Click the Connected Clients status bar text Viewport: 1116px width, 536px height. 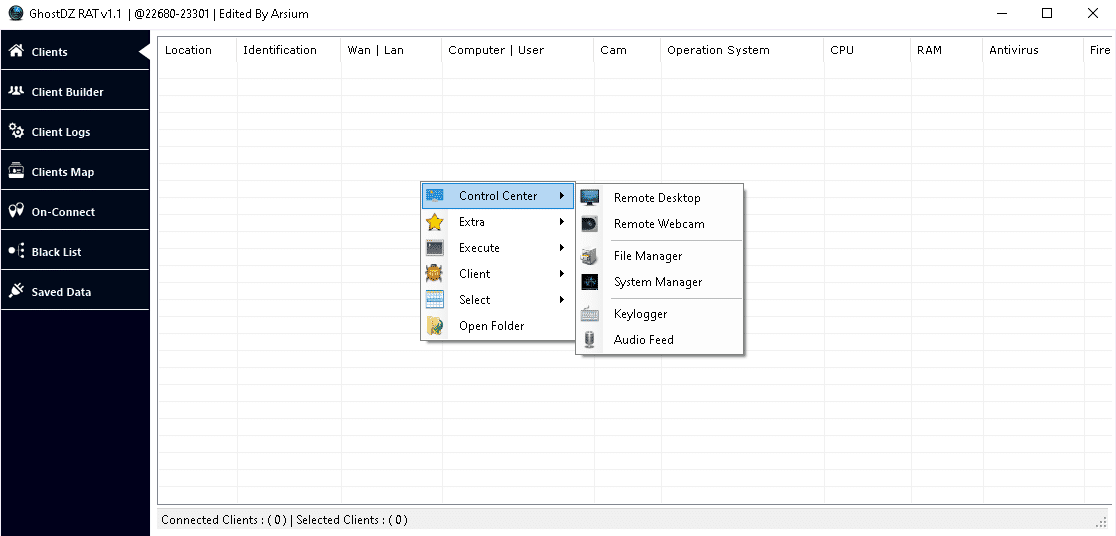(x=224, y=520)
